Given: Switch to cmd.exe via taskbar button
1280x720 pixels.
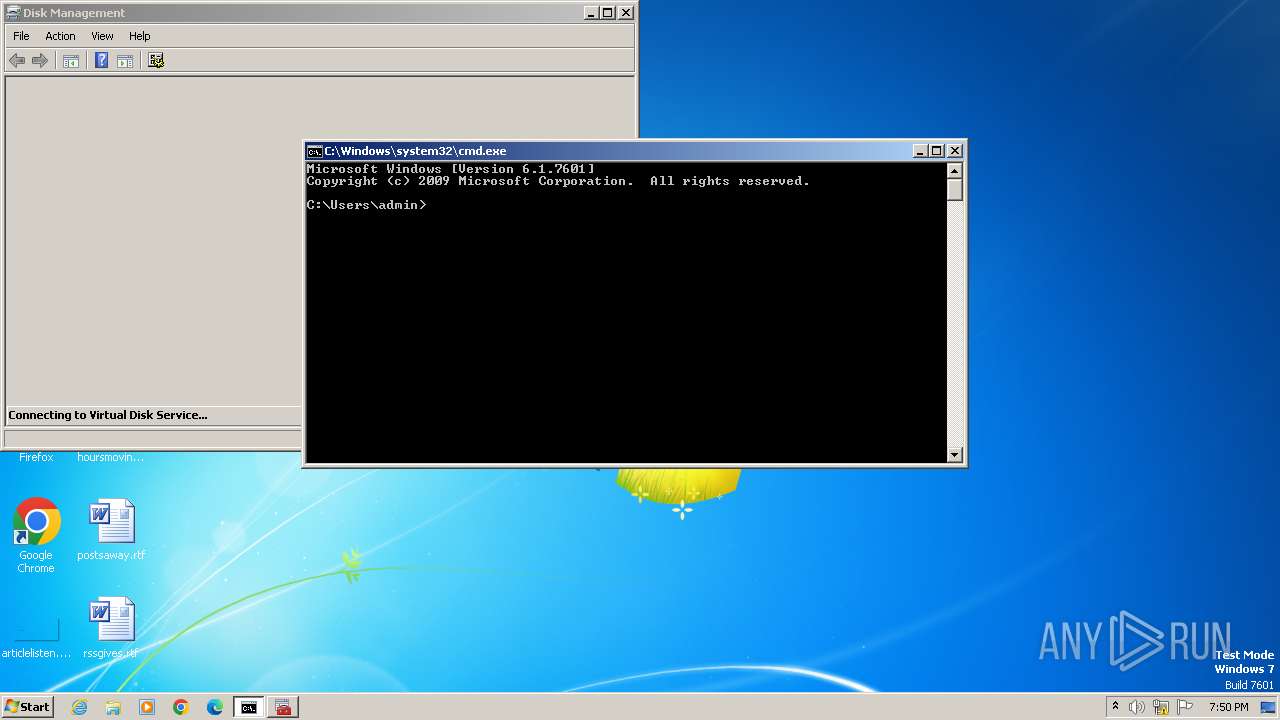Looking at the screenshot, I should [249, 707].
